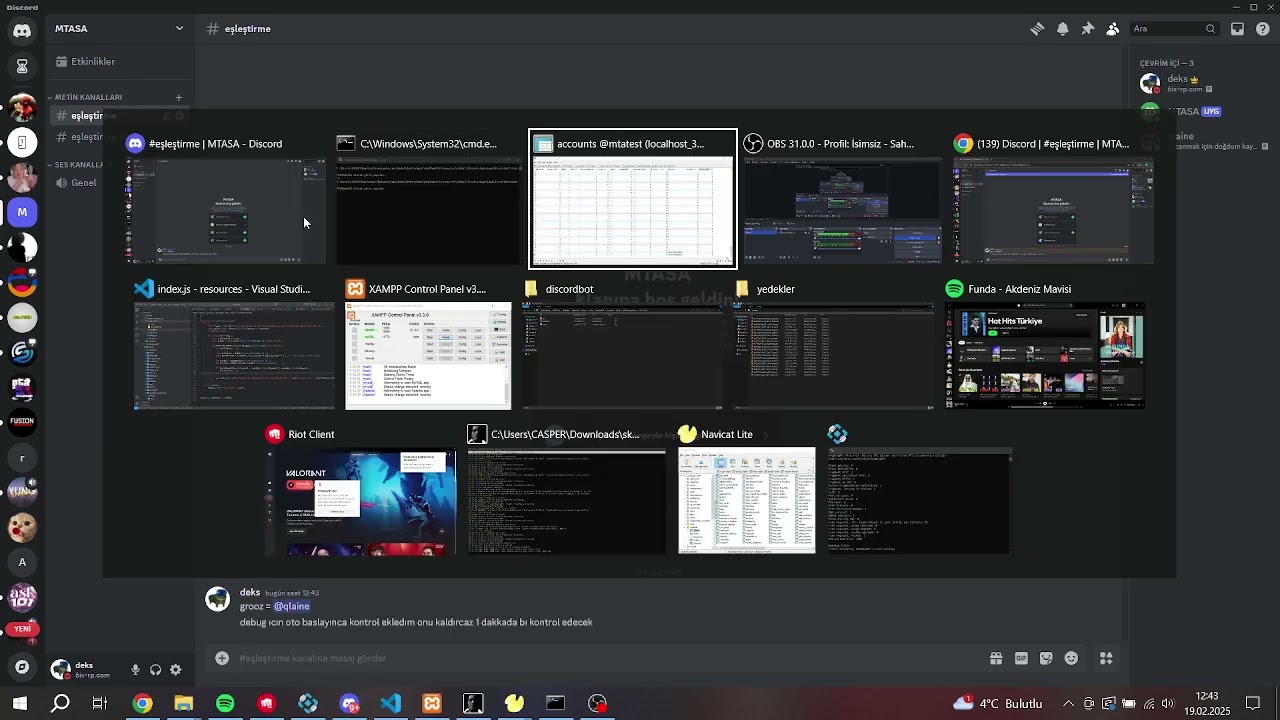Click the @qlaine mention link

(x=292, y=607)
